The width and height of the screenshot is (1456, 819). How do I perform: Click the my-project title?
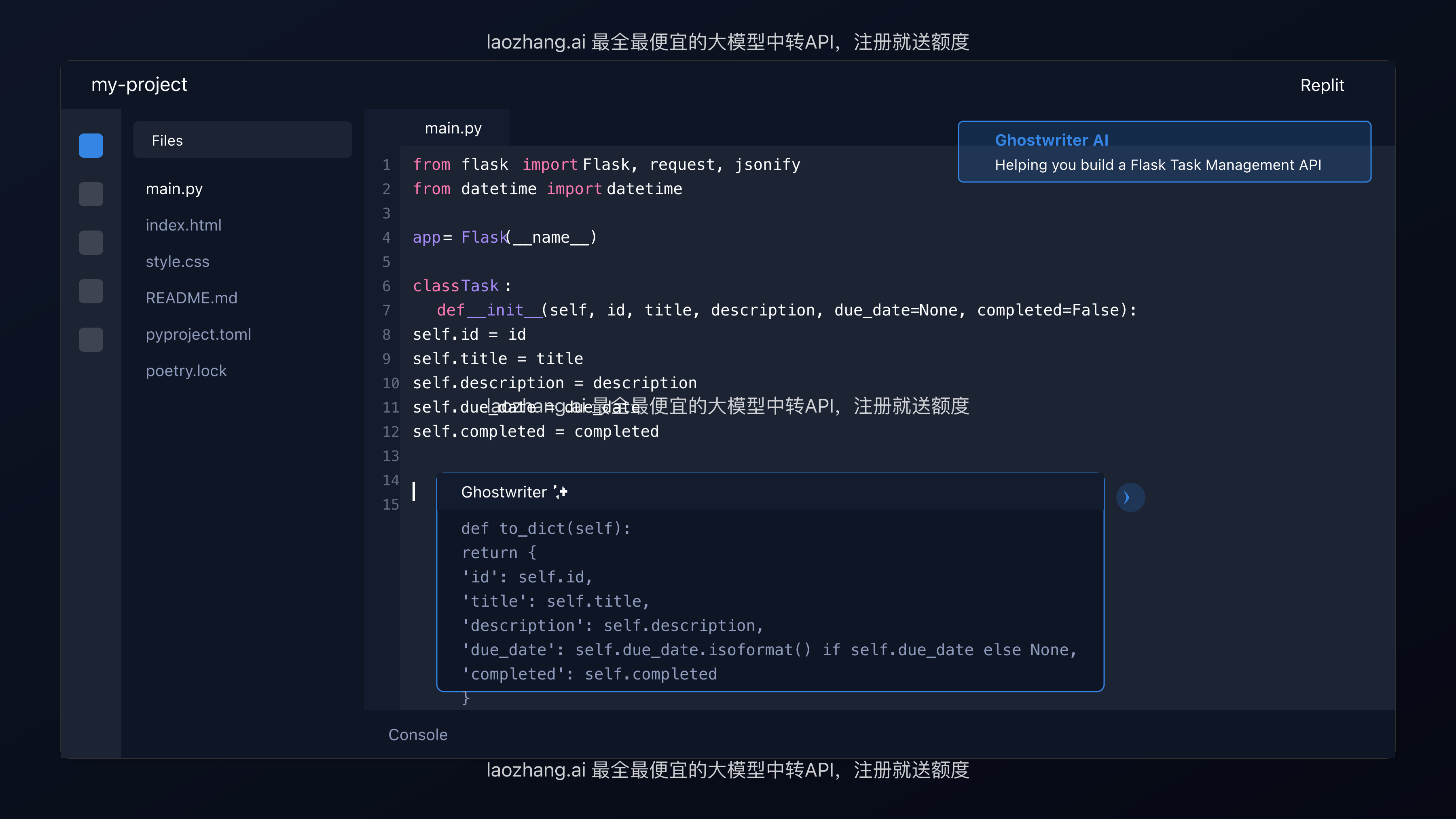click(139, 85)
